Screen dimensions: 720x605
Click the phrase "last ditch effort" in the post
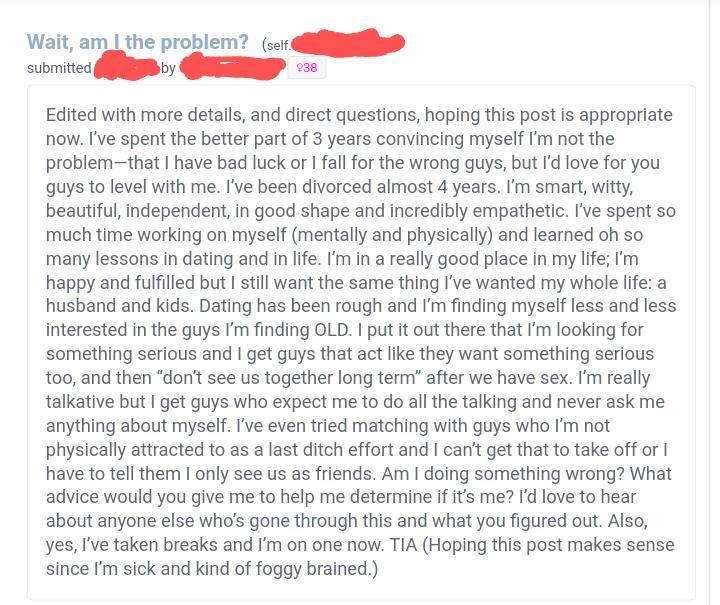pyautogui.click(x=331, y=450)
